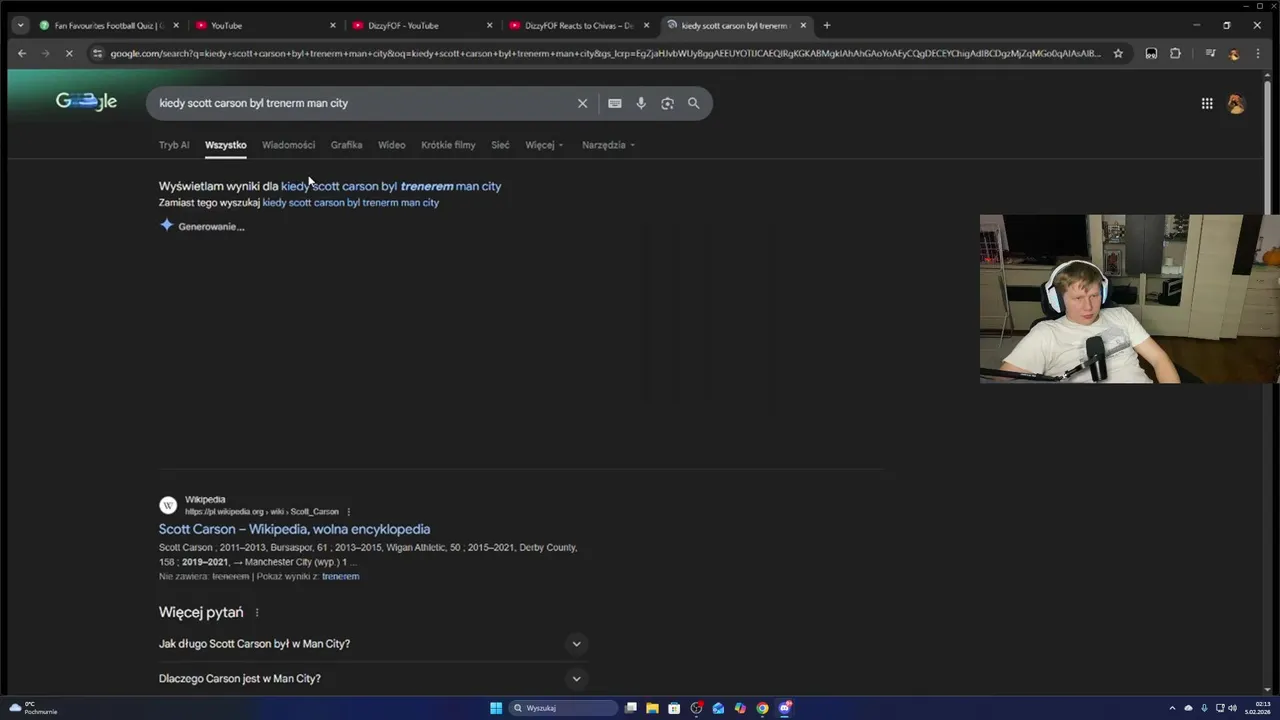Open the Chrome three-dot menu
The height and width of the screenshot is (720, 1280).
point(1258,53)
